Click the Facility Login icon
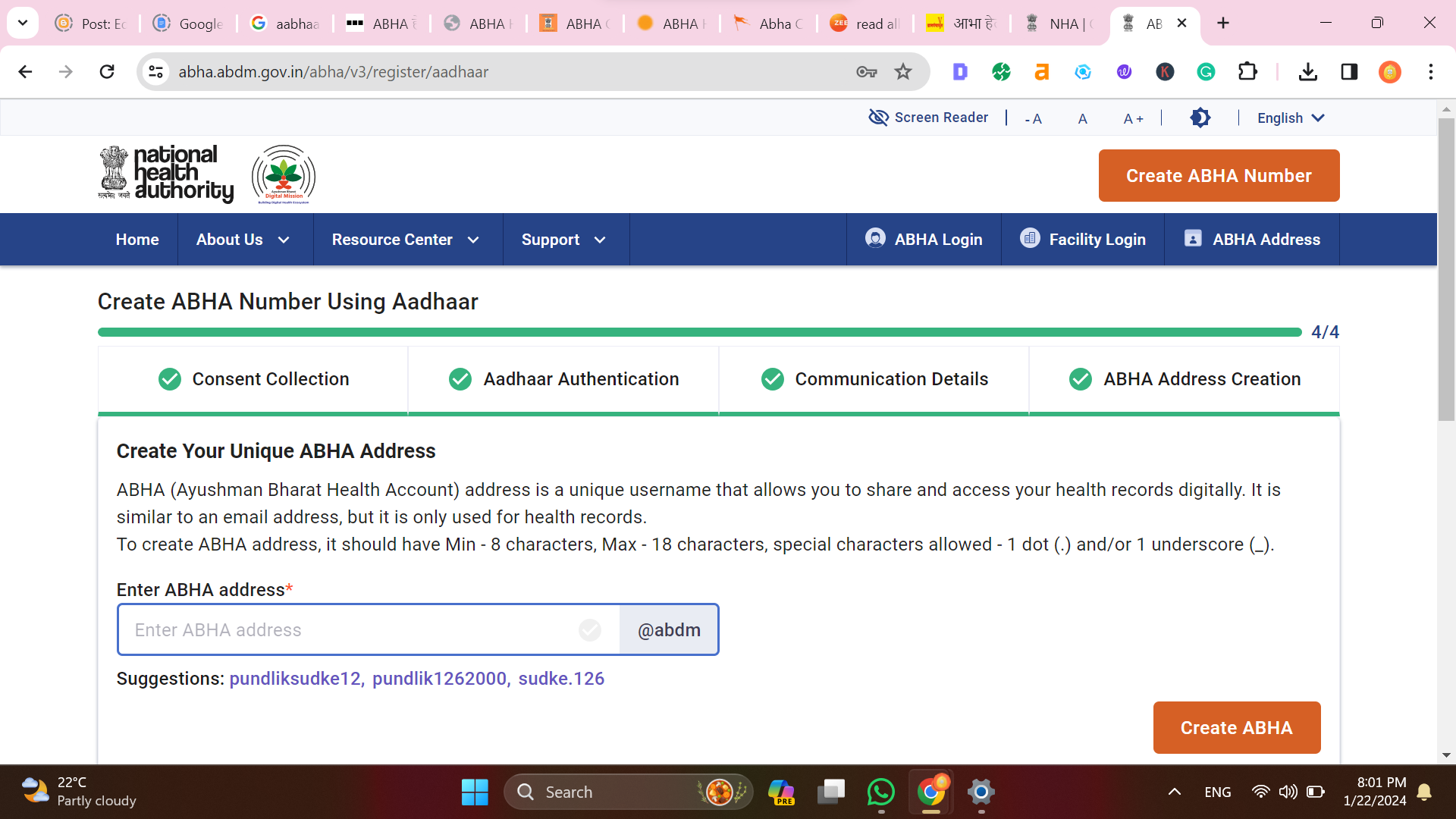This screenshot has height=819, width=1456. pyautogui.click(x=1029, y=239)
